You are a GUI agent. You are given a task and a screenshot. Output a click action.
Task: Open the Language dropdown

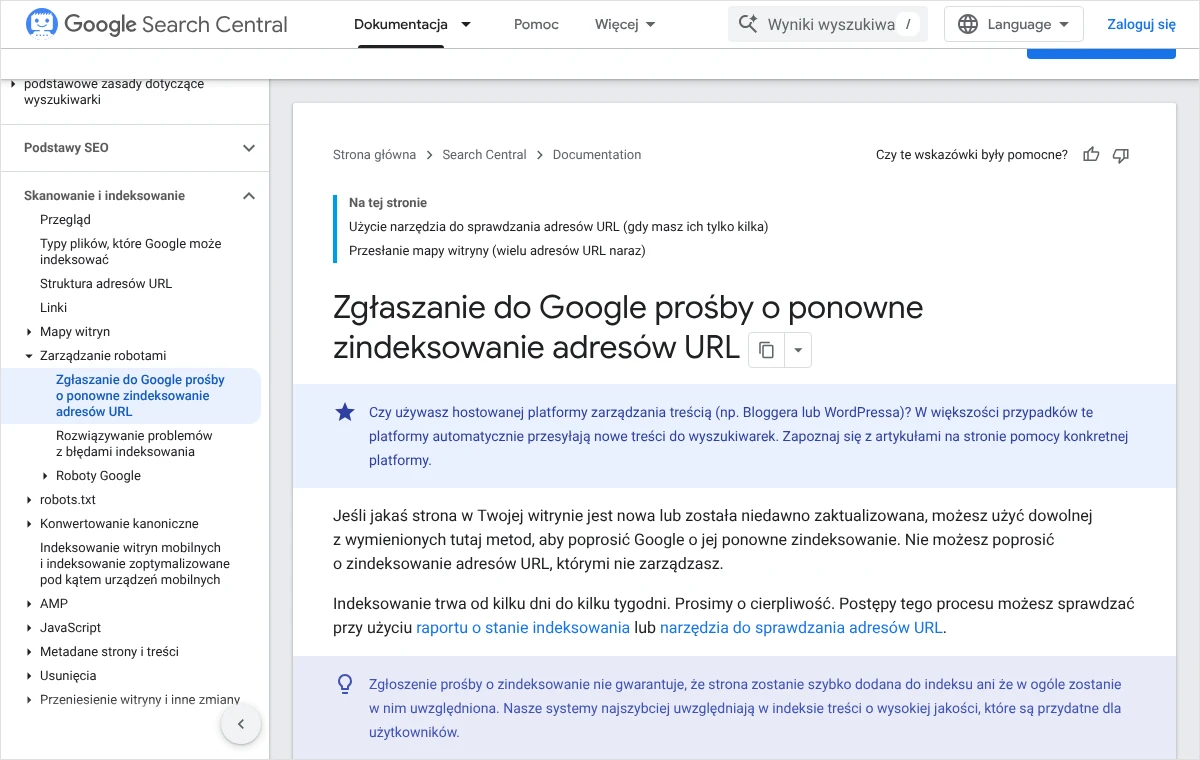tap(1014, 24)
